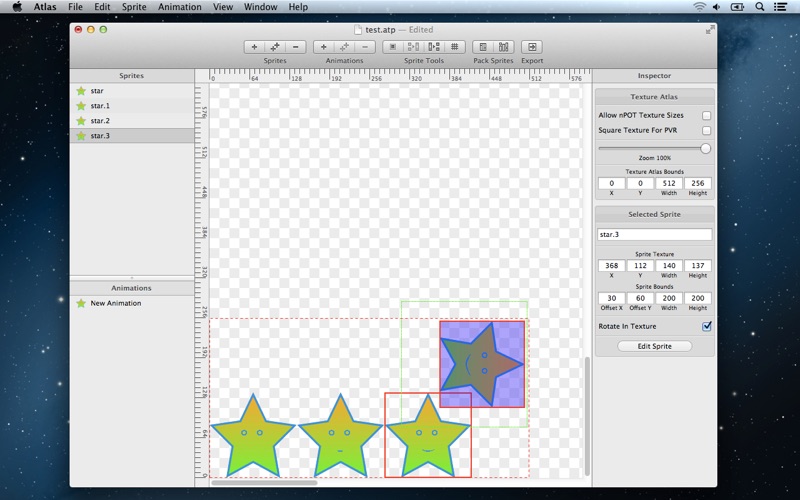Viewport: 800px width, 500px height.
Task: Select star.2 in the Sprites list
Action: (x=100, y=120)
